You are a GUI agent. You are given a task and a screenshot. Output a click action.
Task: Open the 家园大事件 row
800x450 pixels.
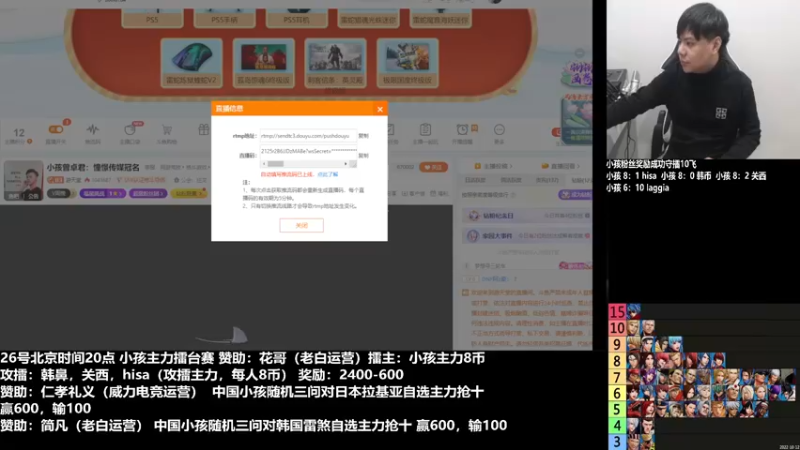point(528,236)
